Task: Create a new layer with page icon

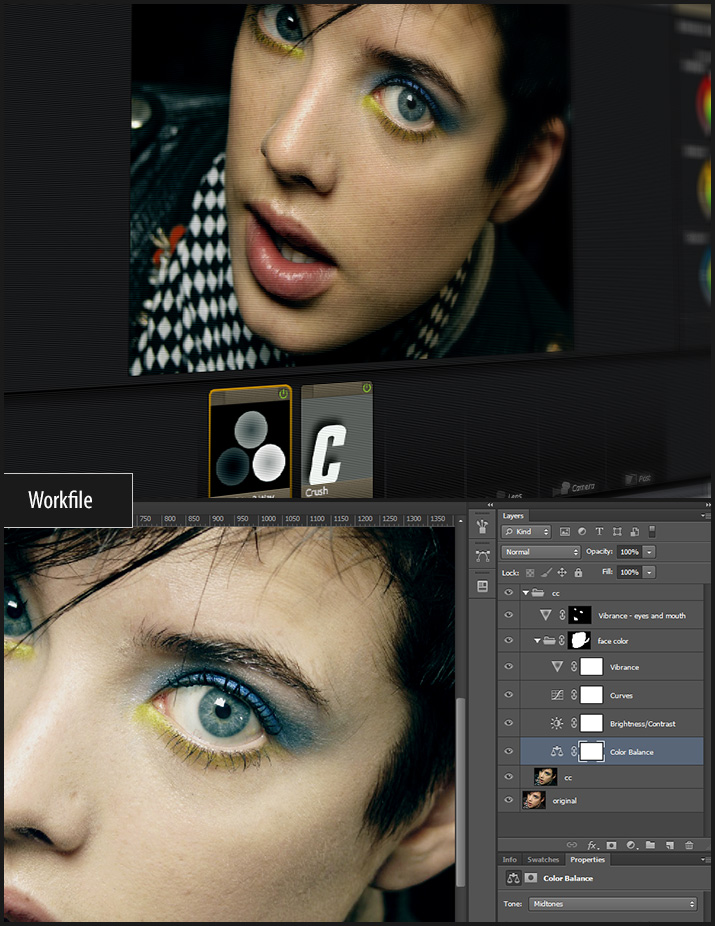Action: click(669, 845)
